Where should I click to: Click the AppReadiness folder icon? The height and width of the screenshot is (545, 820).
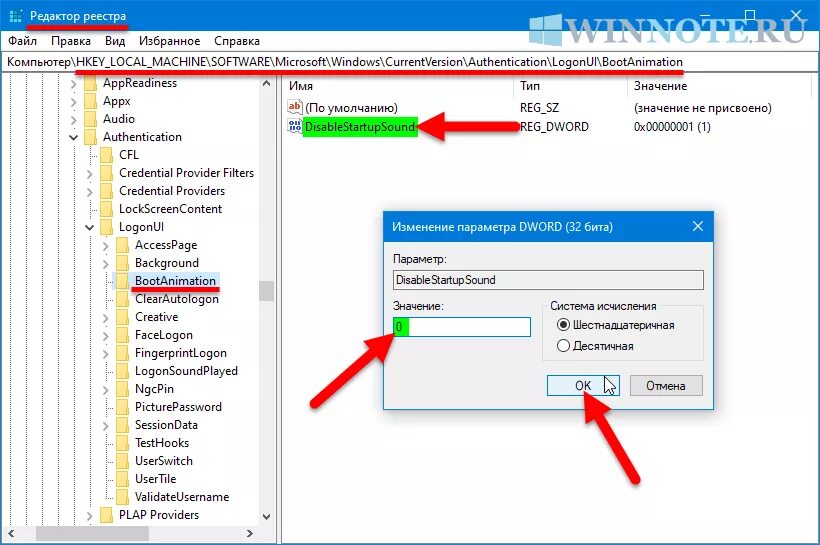point(90,83)
